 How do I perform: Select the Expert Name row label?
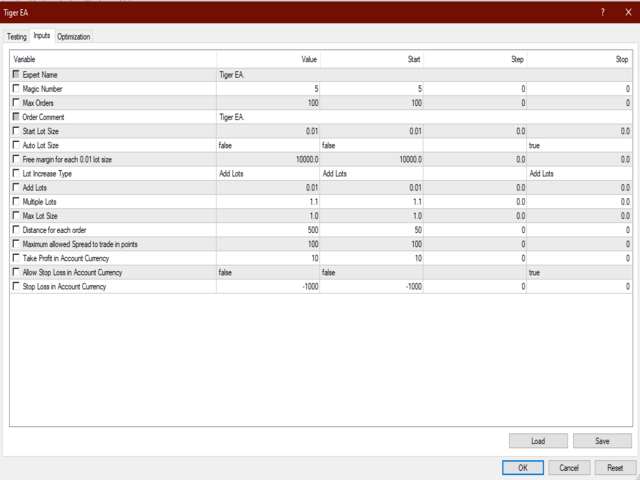40,75
